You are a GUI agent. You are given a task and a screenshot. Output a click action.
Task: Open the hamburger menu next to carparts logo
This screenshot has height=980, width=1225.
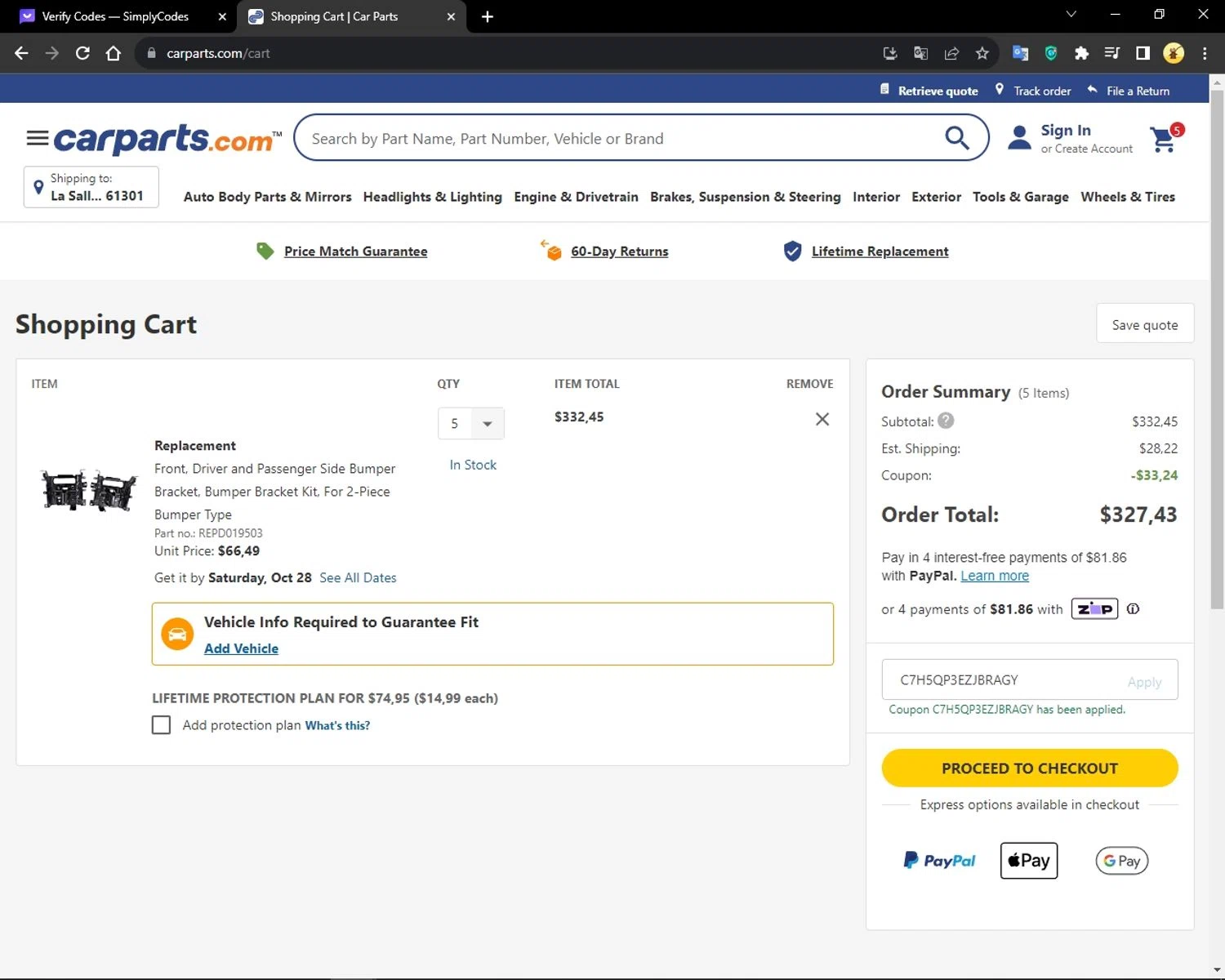coord(38,138)
